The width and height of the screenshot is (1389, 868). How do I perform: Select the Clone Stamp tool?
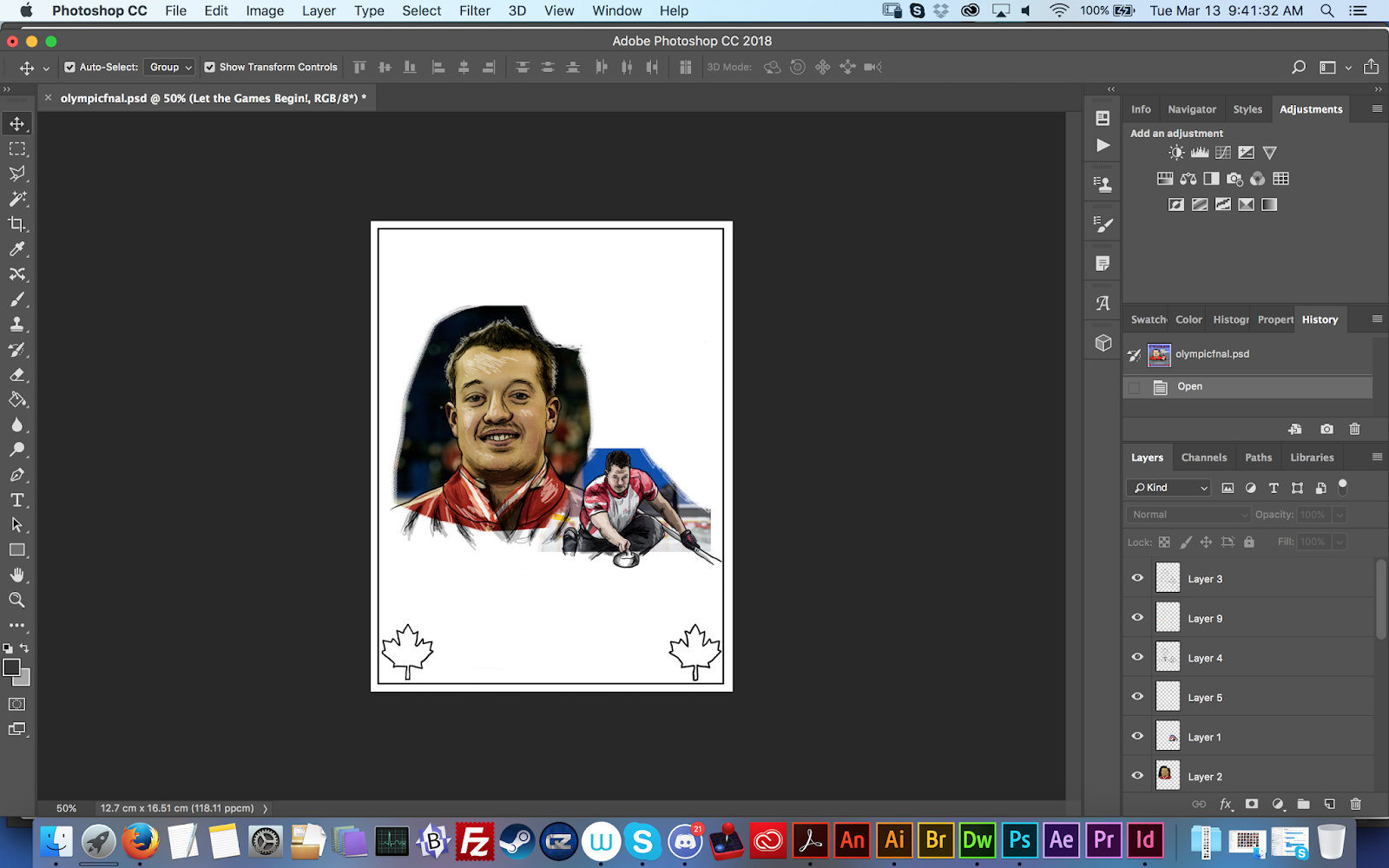pos(17,325)
